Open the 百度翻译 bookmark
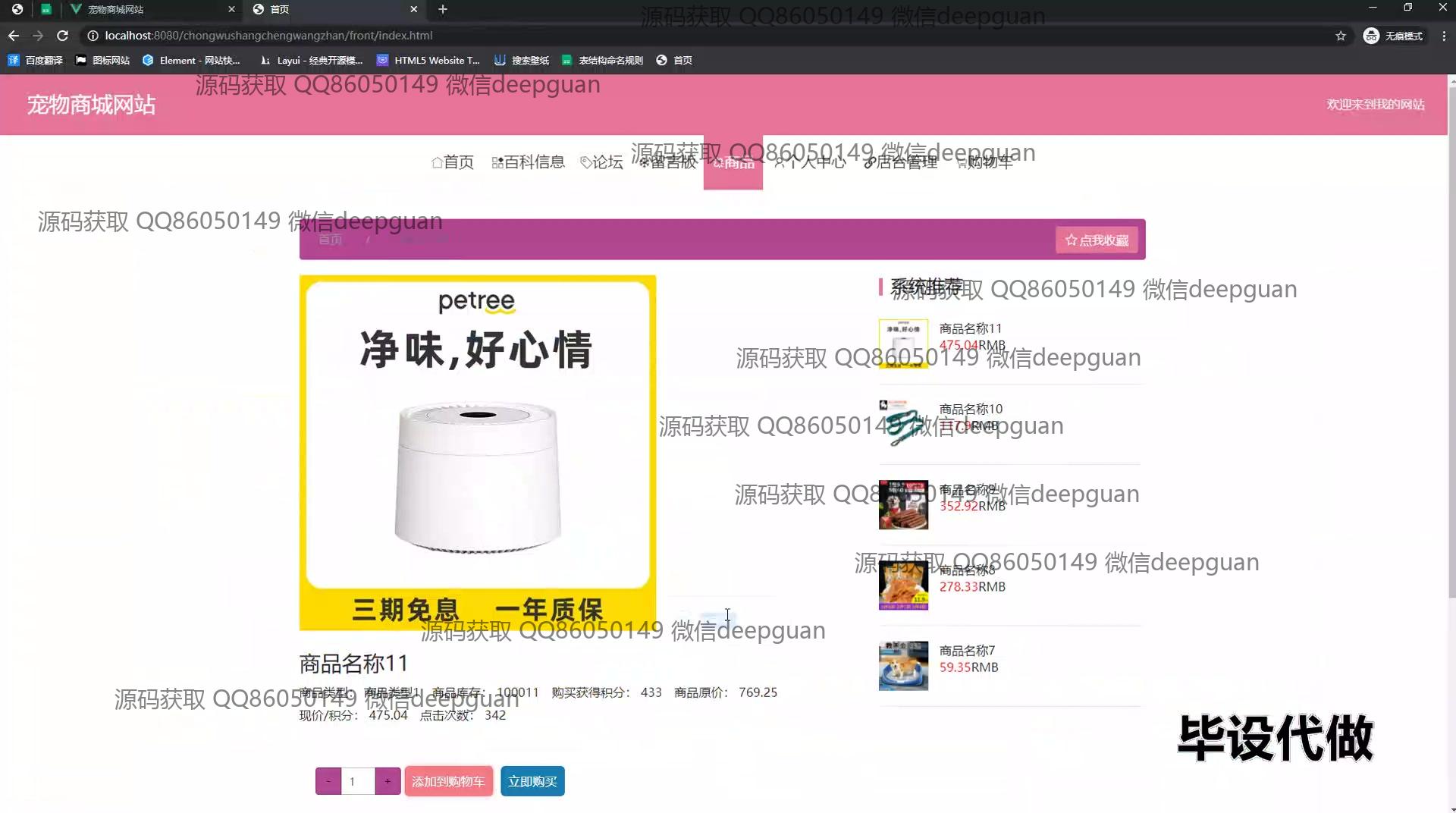 pyautogui.click(x=36, y=60)
